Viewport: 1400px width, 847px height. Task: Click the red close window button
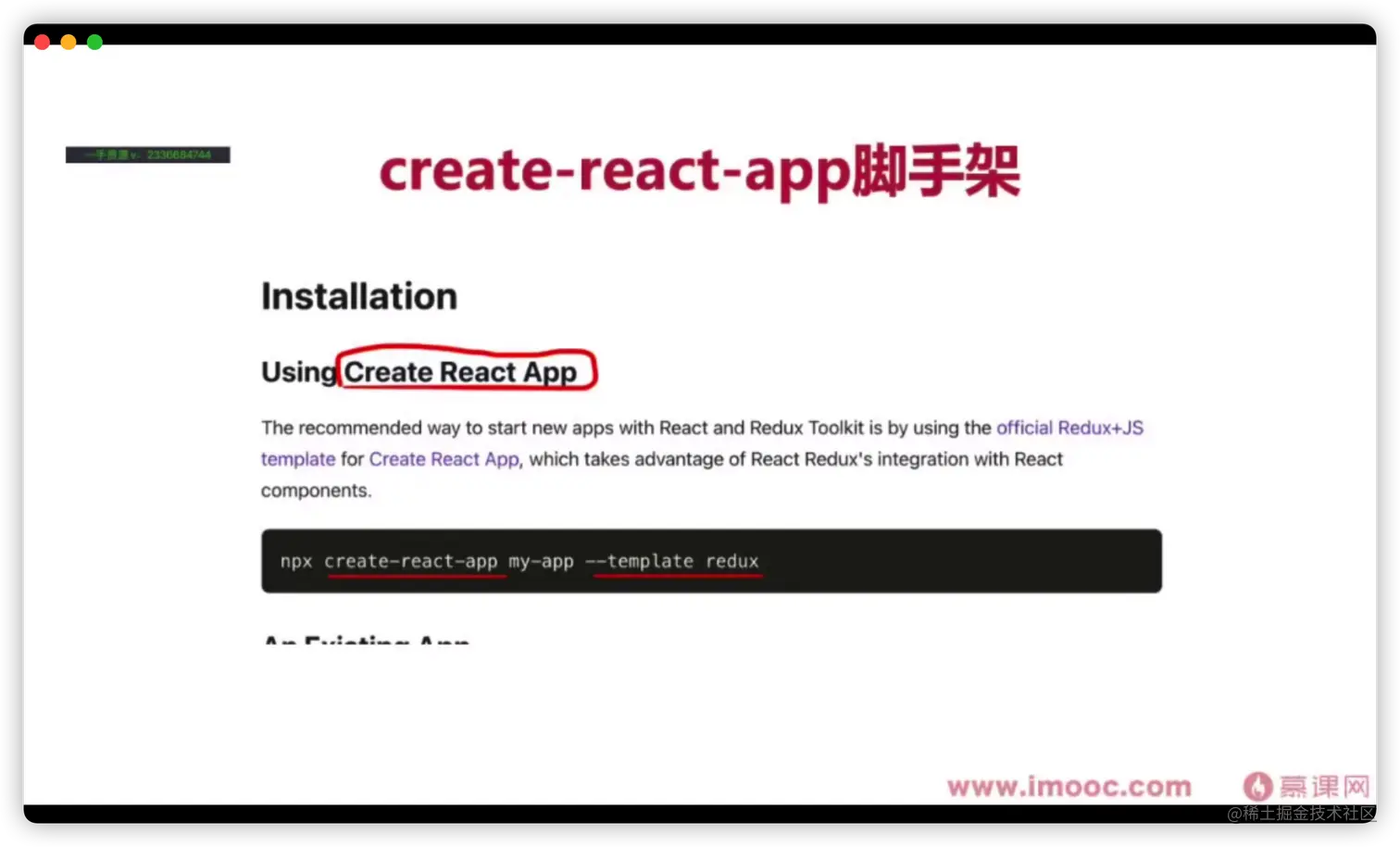42,43
